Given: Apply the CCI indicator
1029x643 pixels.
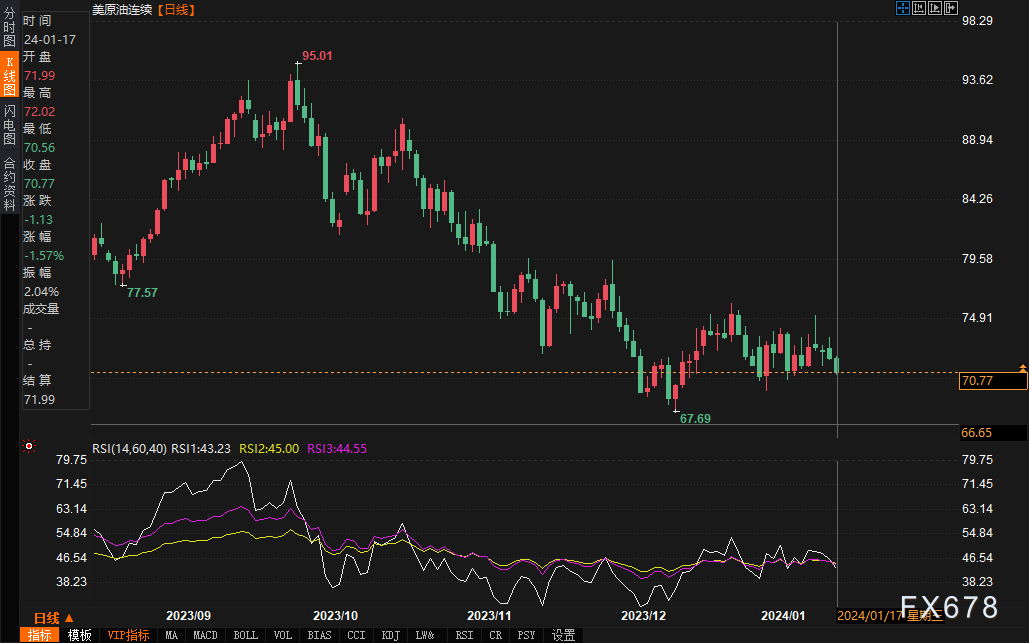Looking at the screenshot, I should 356,635.
